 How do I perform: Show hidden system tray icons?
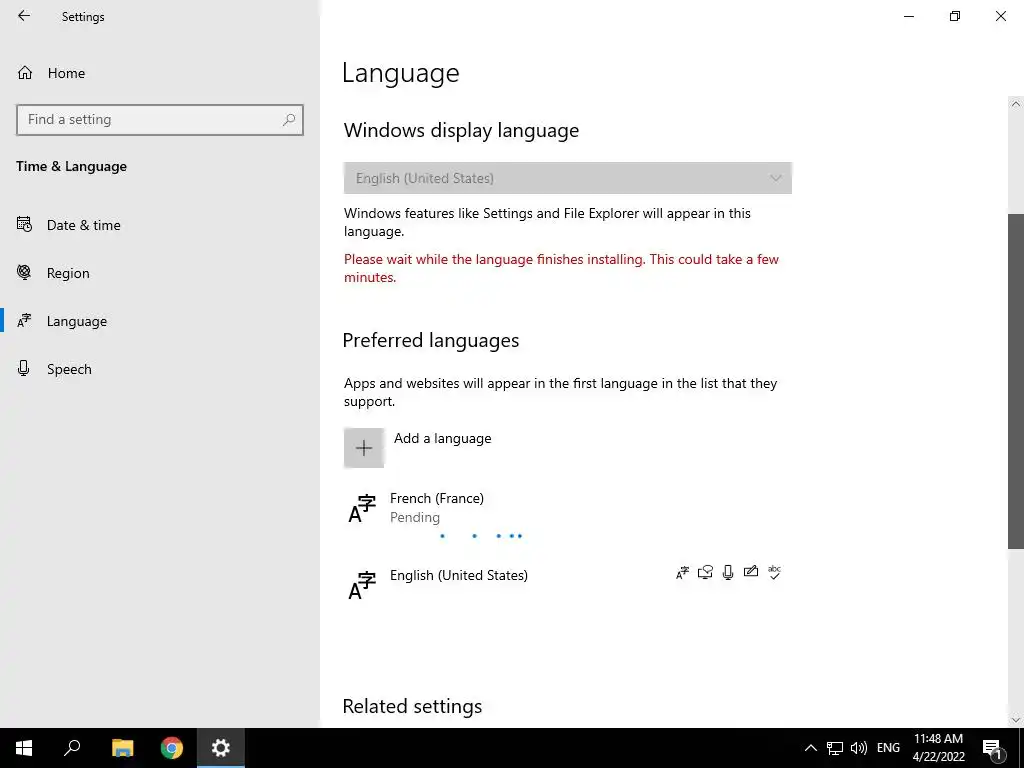pos(810,748)
